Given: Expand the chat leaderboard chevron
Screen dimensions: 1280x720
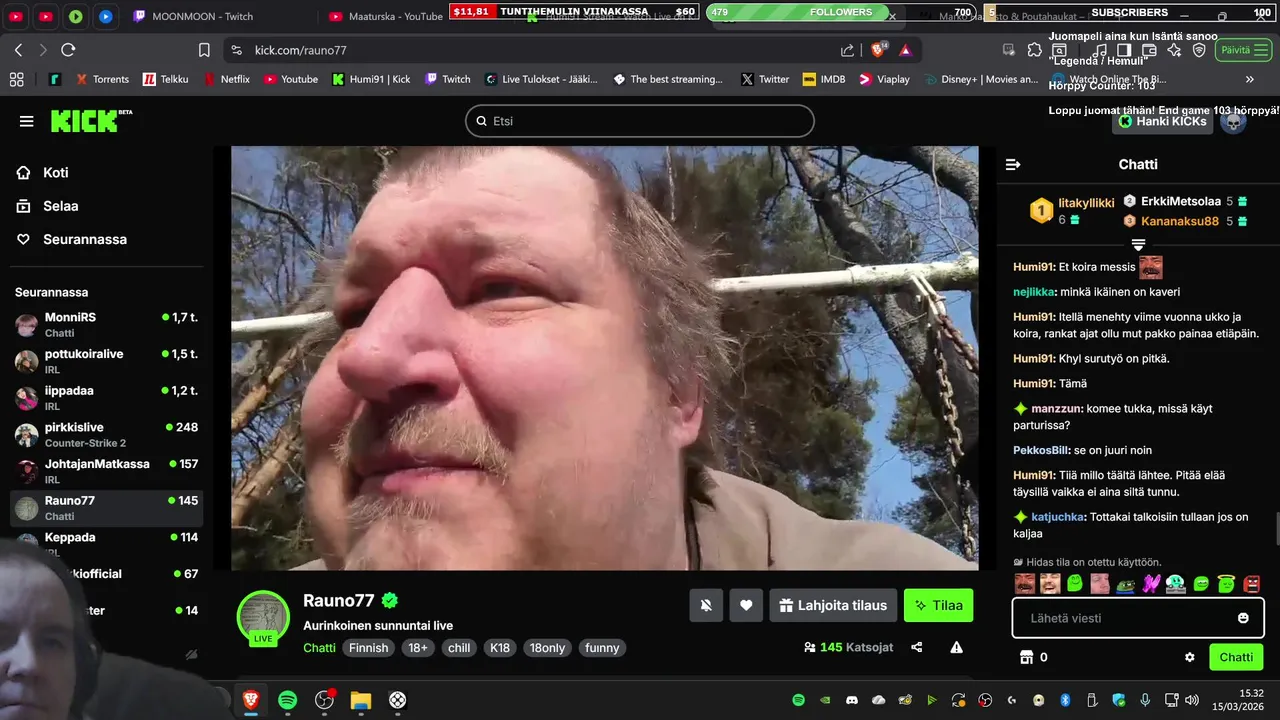Looking at the screenshot, I should [x=1138, y=245].
